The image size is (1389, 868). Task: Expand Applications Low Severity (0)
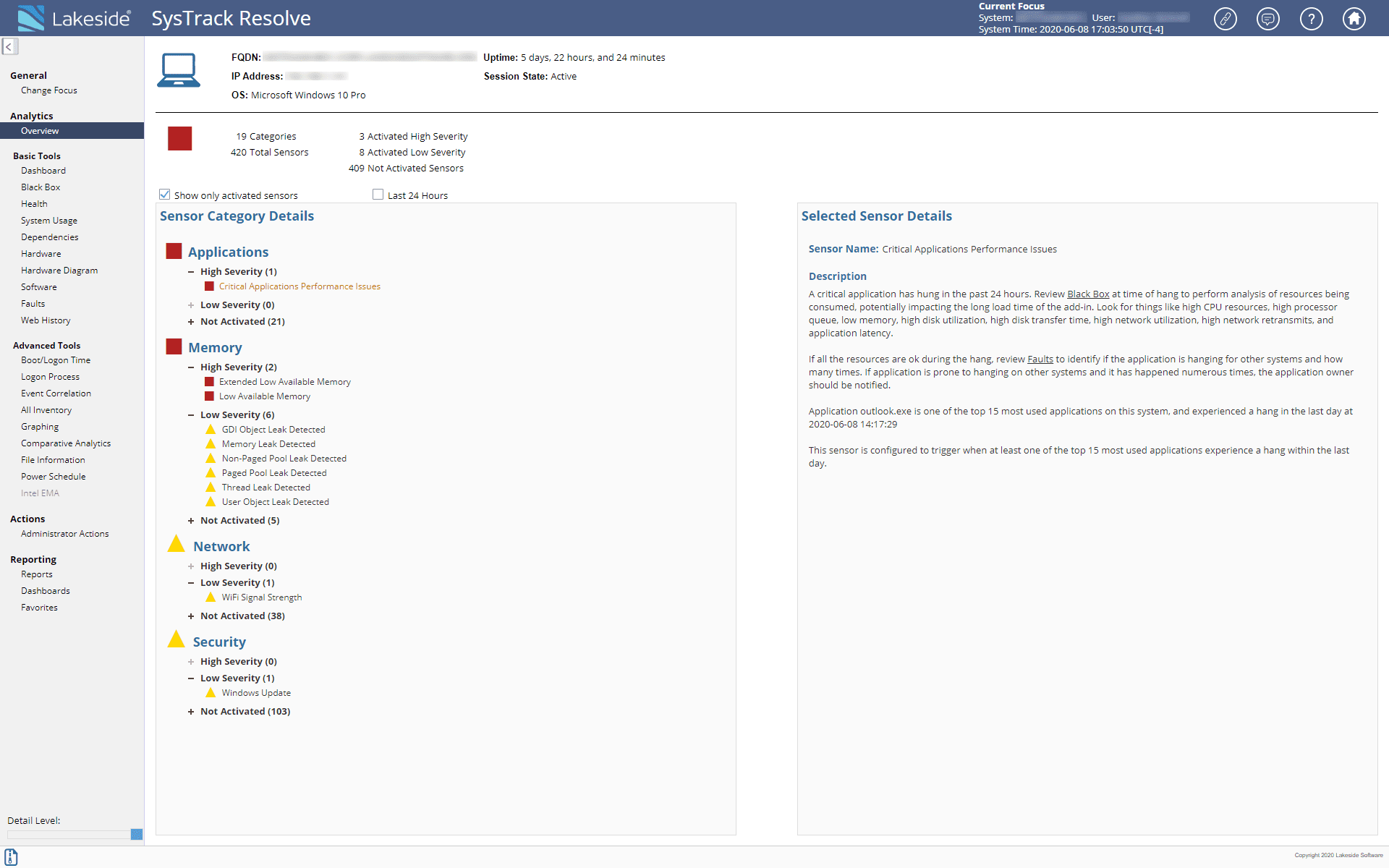tap(191, 305)
